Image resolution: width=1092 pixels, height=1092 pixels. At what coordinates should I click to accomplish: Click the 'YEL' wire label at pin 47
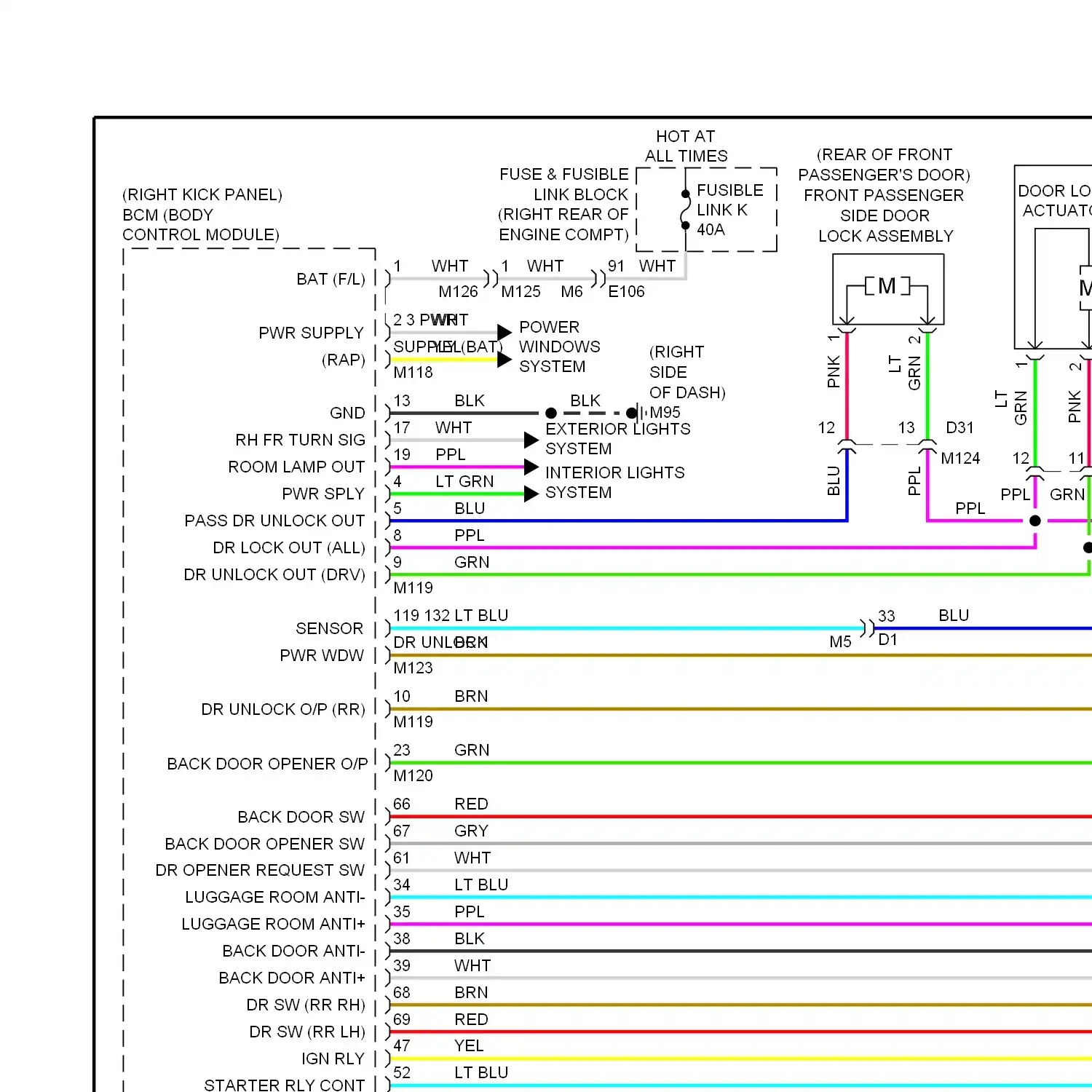tap(469, 1046)
